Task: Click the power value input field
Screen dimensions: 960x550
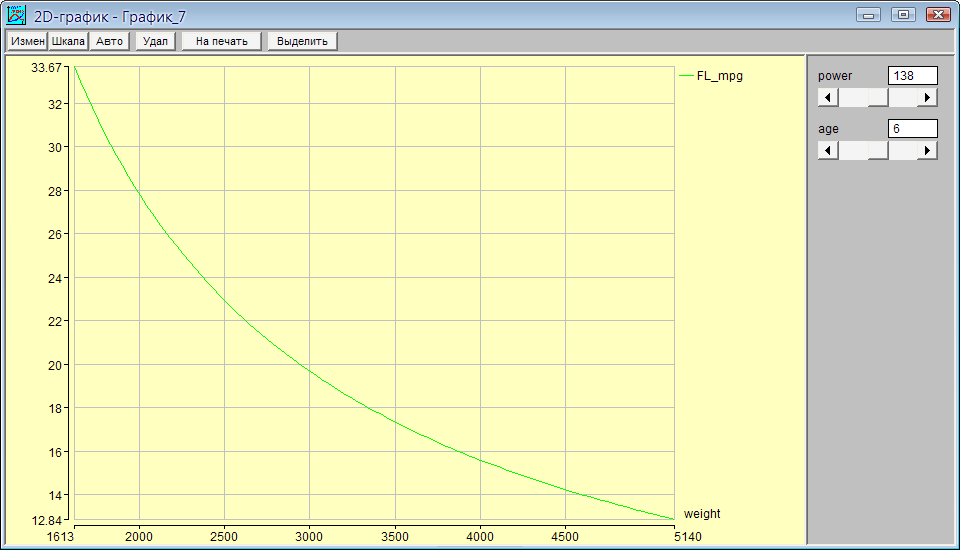Action: [912, 76]
